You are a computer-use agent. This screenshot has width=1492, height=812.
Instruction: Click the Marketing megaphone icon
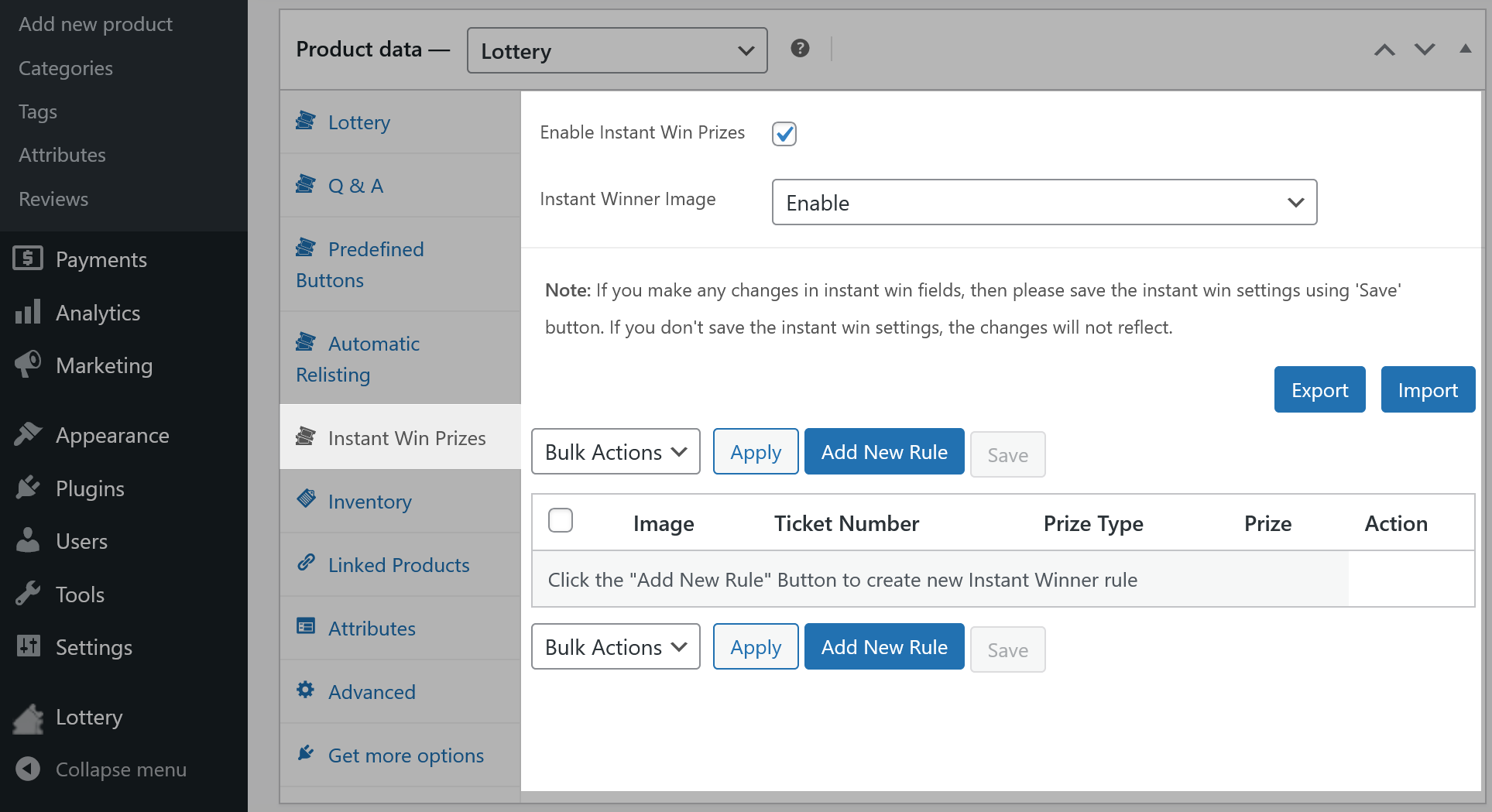tap(28, 365)
